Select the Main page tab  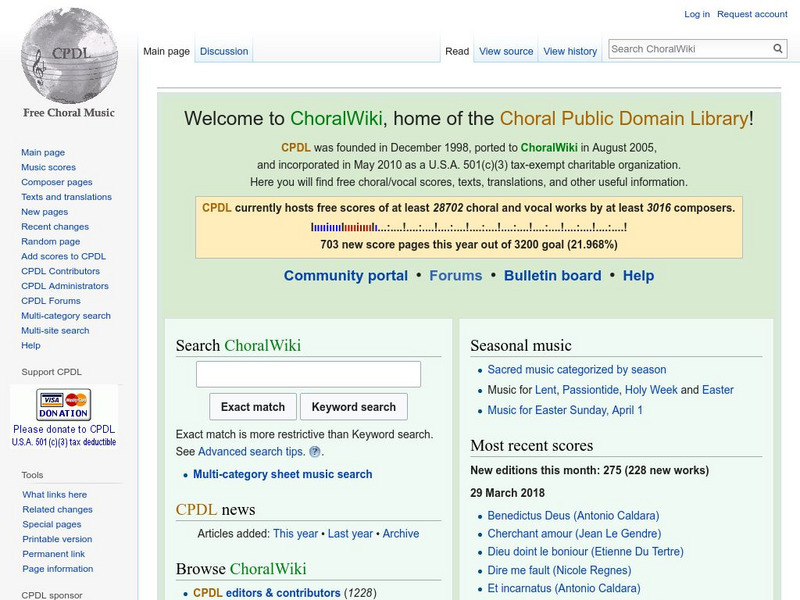pos(166,51)
